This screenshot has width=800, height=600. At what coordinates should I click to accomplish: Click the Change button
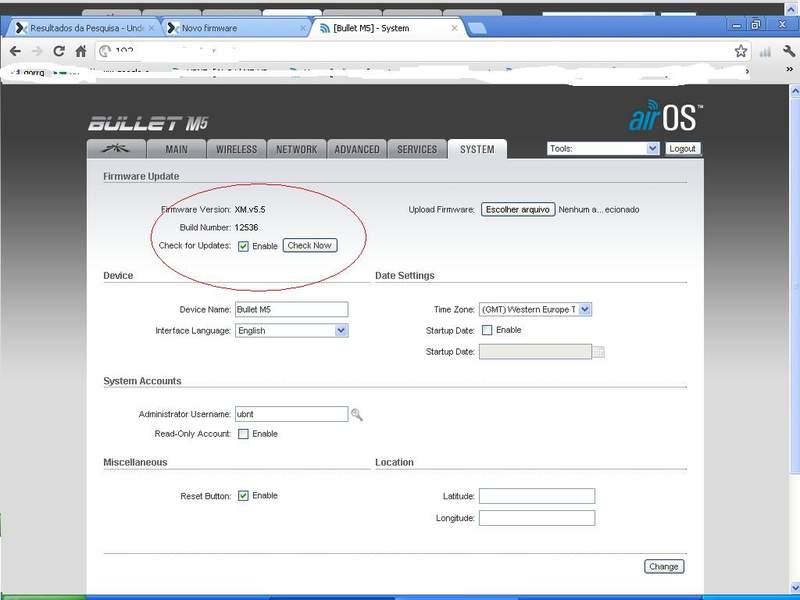click(x=664, y=566)
